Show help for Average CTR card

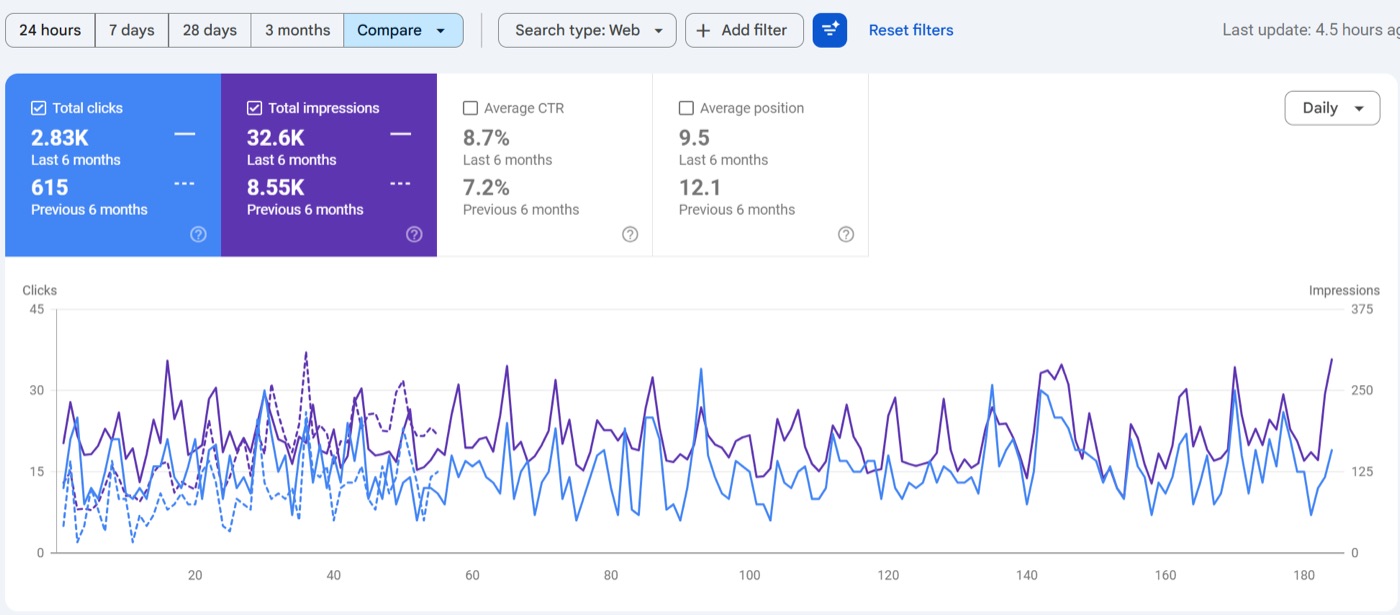(630, 234)
